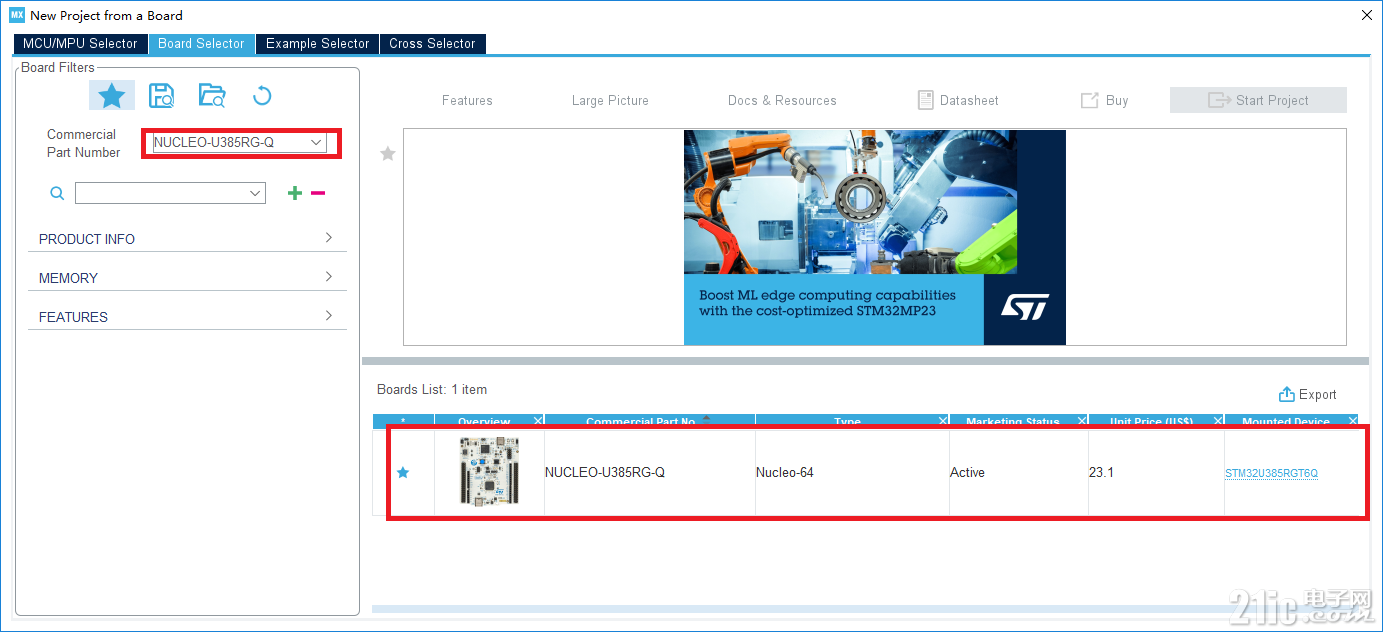Hide the Mounted Device column
Viewport: 1383px width, 632px height.
click(1353, 421)
